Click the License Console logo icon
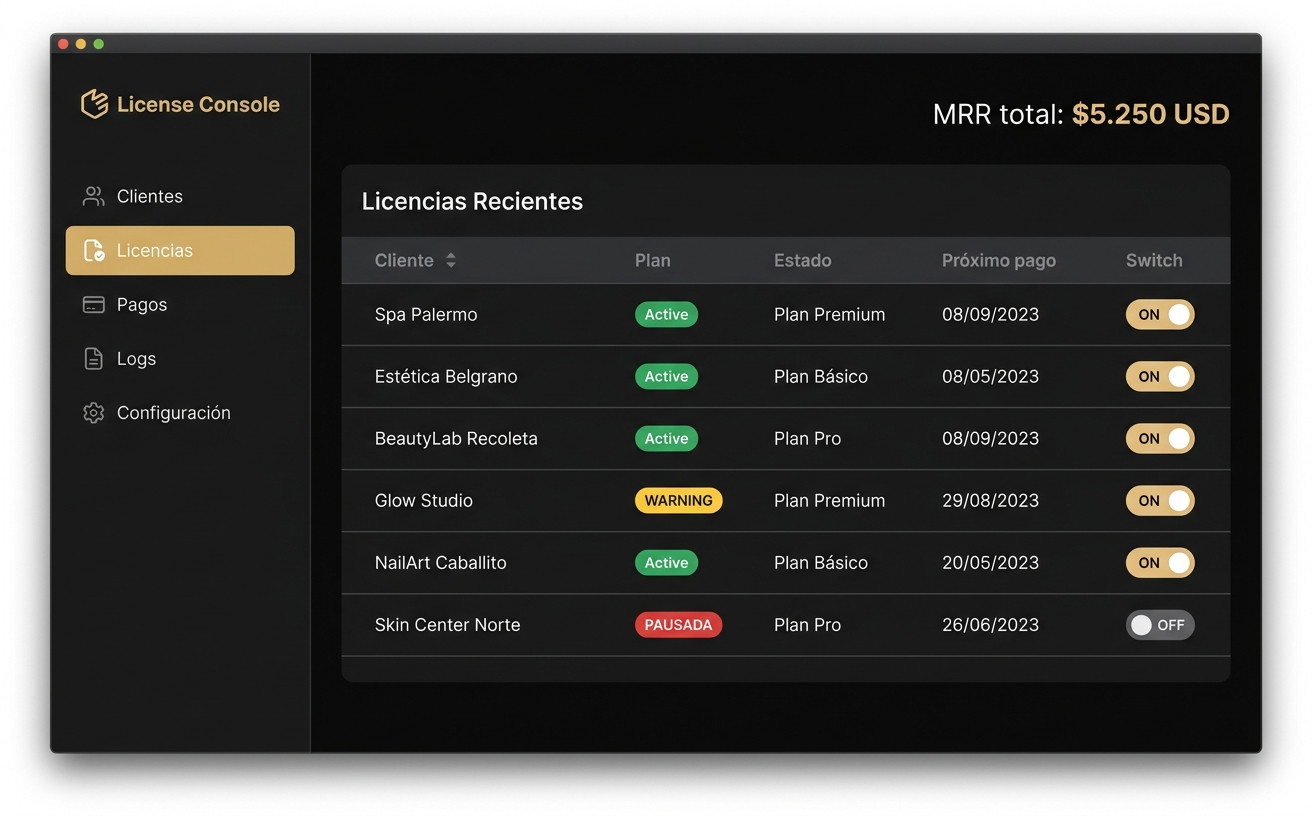 [x=94, y=104]
